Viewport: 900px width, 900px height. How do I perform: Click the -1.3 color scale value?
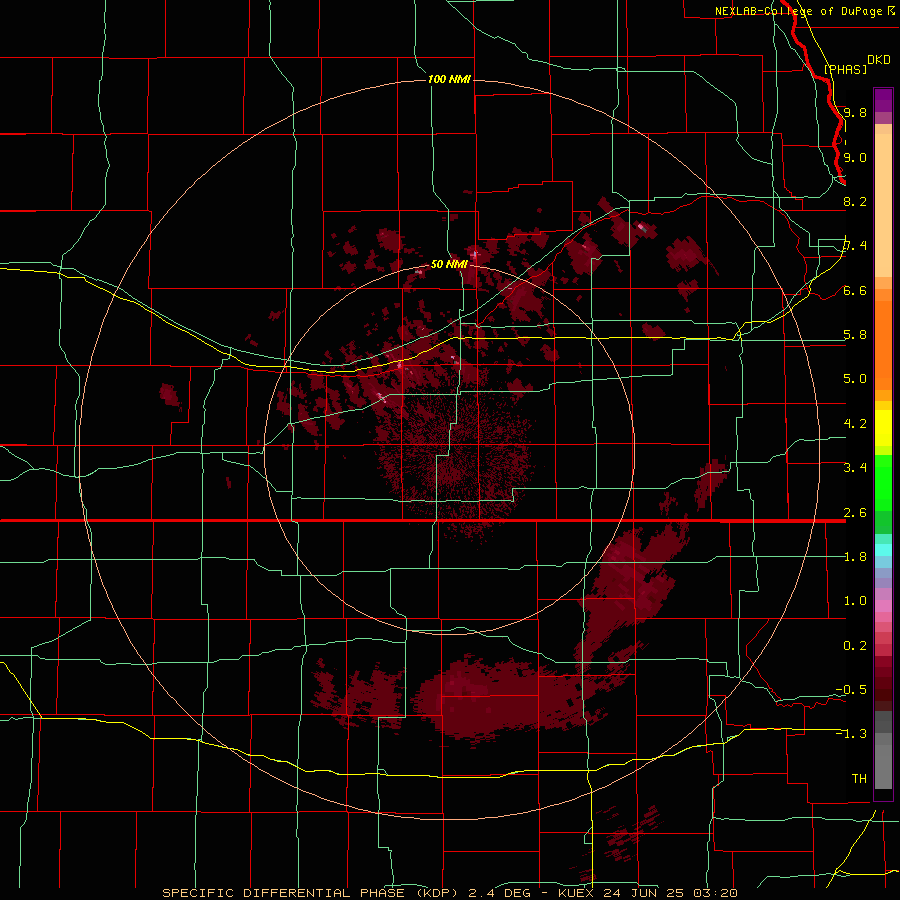click(x=851, y=734)
